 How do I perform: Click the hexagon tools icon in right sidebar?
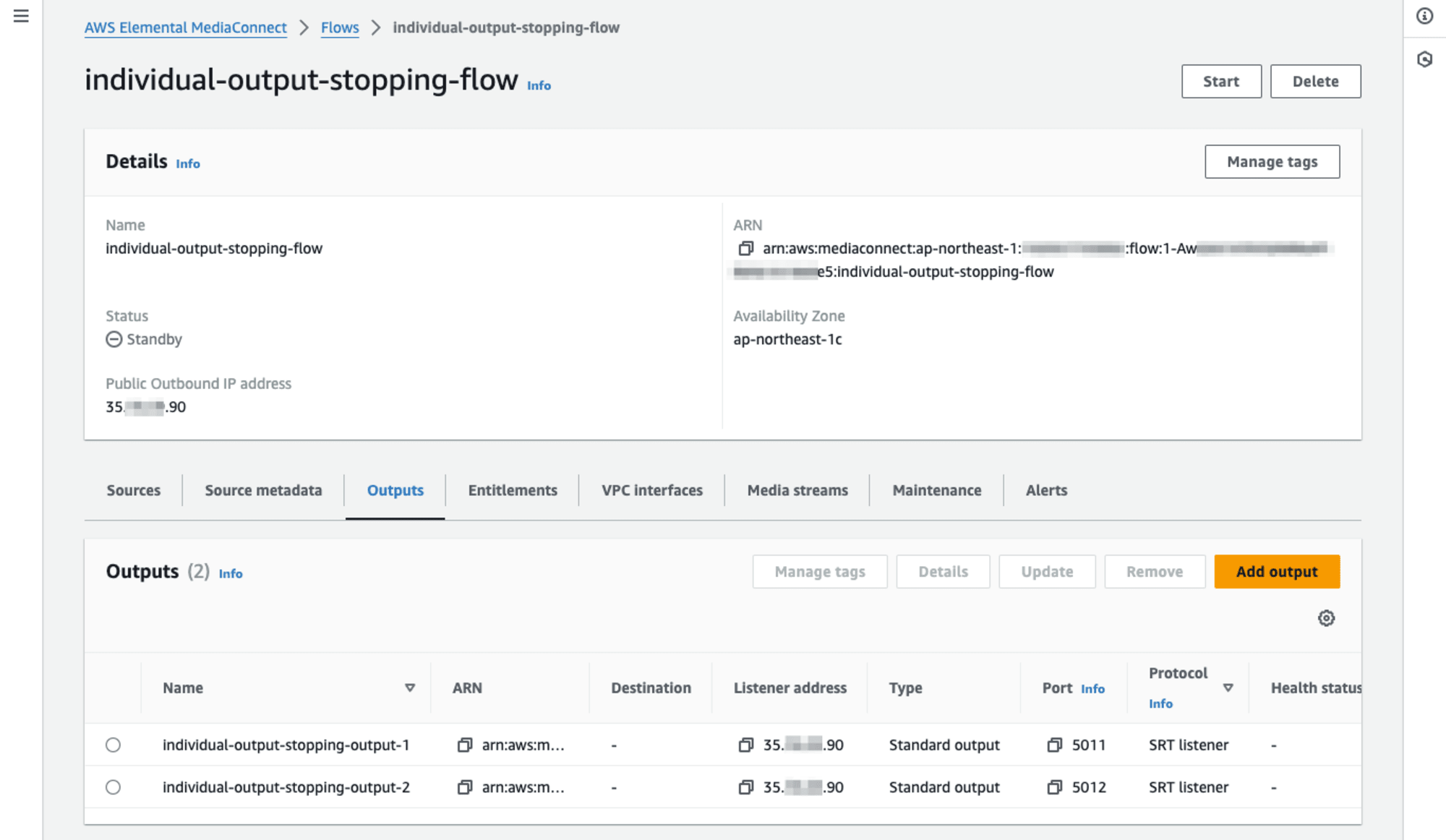click(x=1424, y=59)
